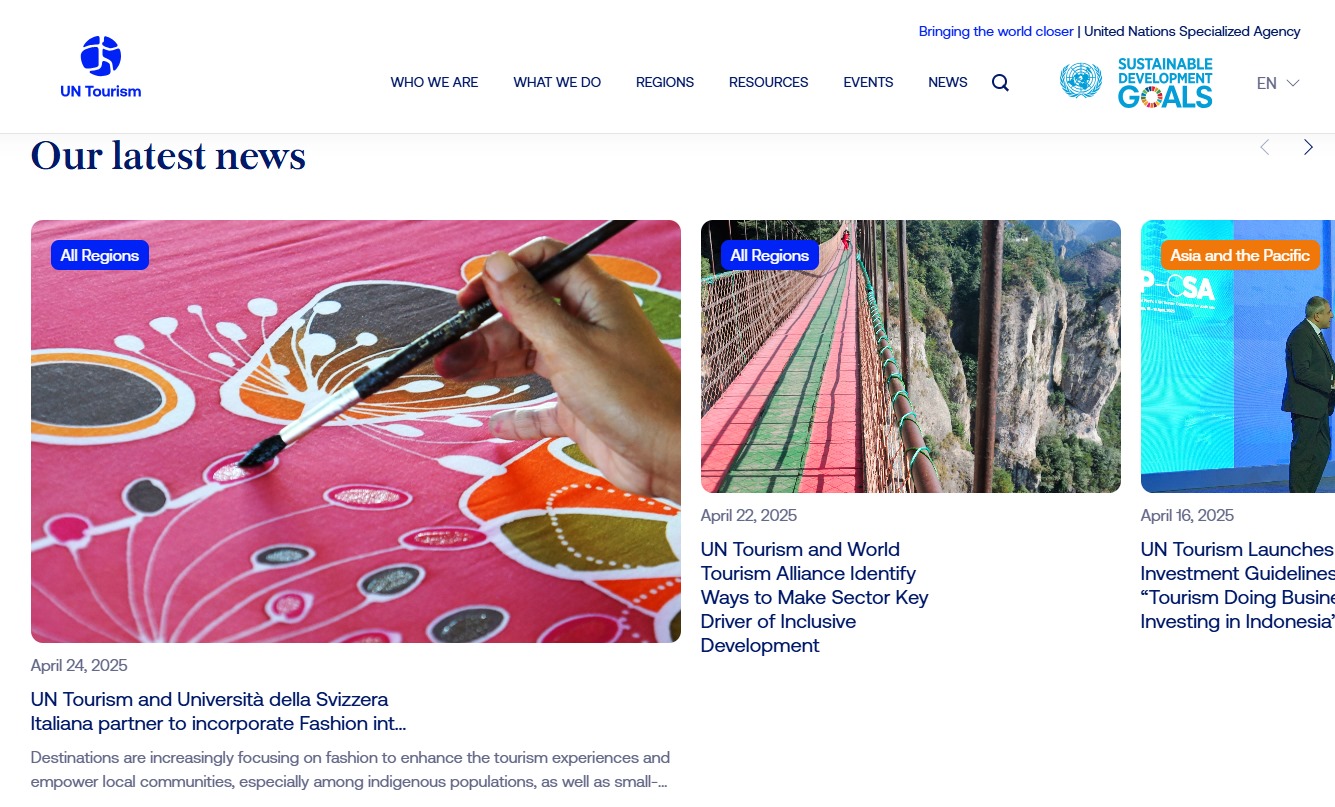Click the Asia and the Pacific tag
The image size is (1335, 807).
click(1240, 255)
